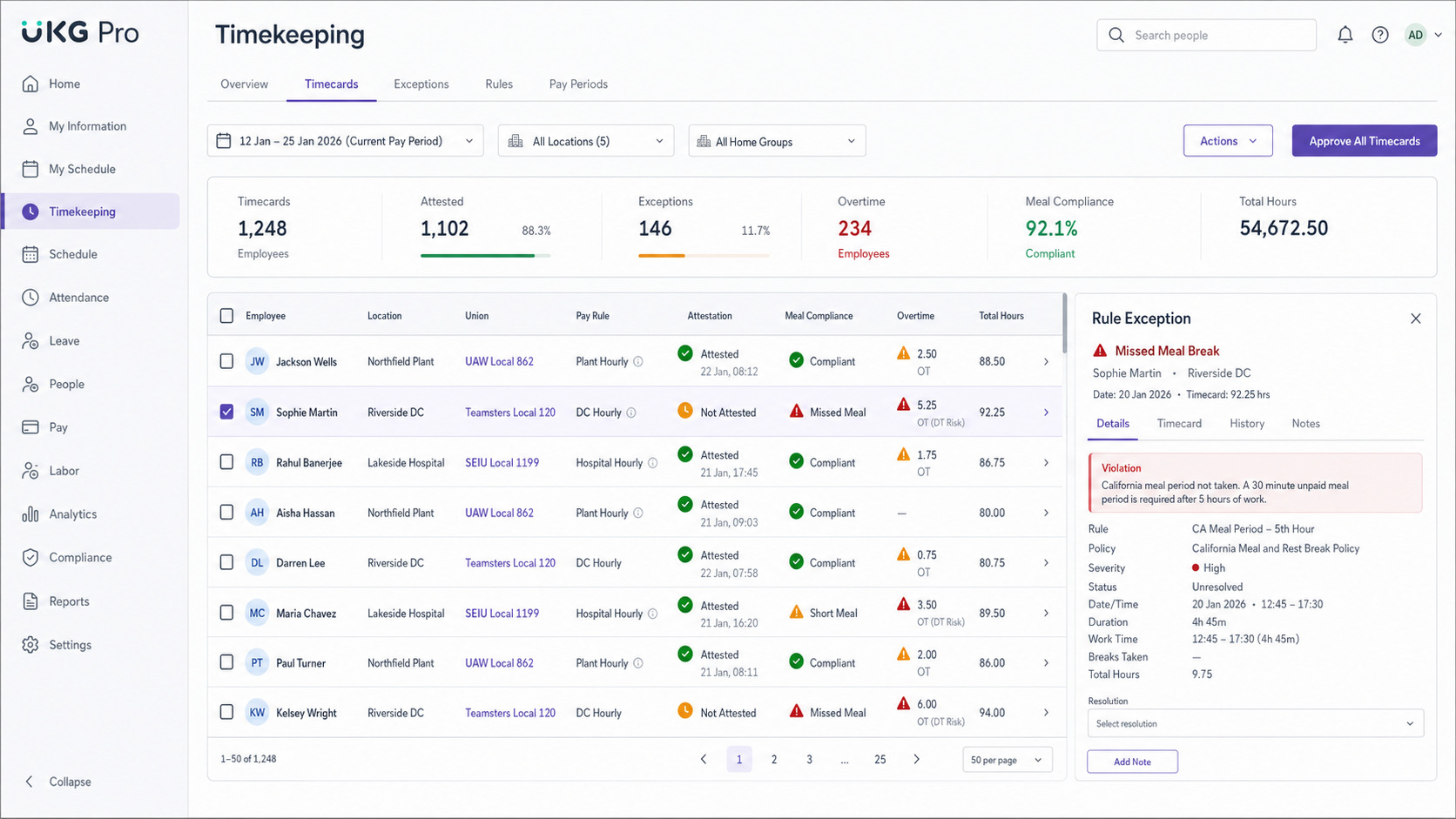Screen dimensions: 1456x819
Task: Switch to the Rules tab
Action: tap(499, 84)
